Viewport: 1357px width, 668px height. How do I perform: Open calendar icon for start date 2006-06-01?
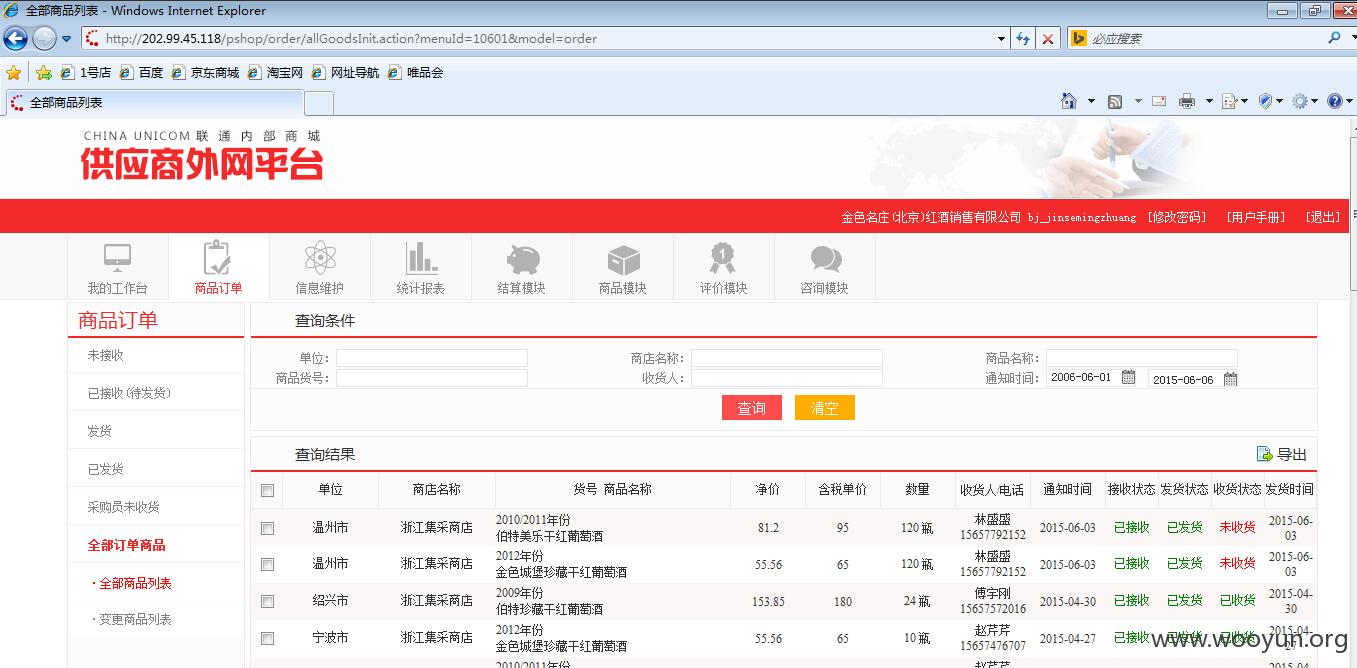tap(1128, 378)
